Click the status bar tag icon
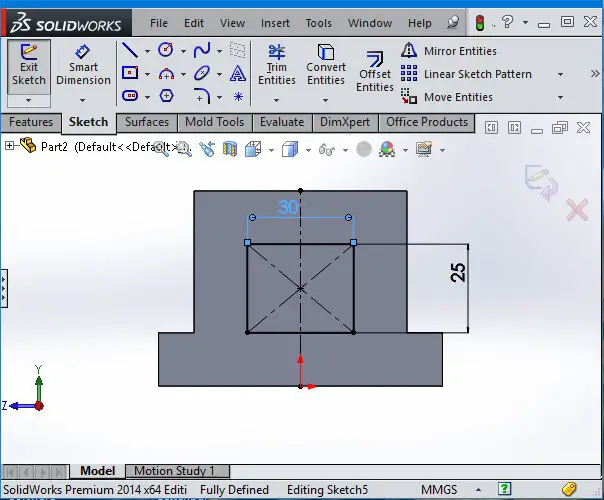 [x=569, y=489]
